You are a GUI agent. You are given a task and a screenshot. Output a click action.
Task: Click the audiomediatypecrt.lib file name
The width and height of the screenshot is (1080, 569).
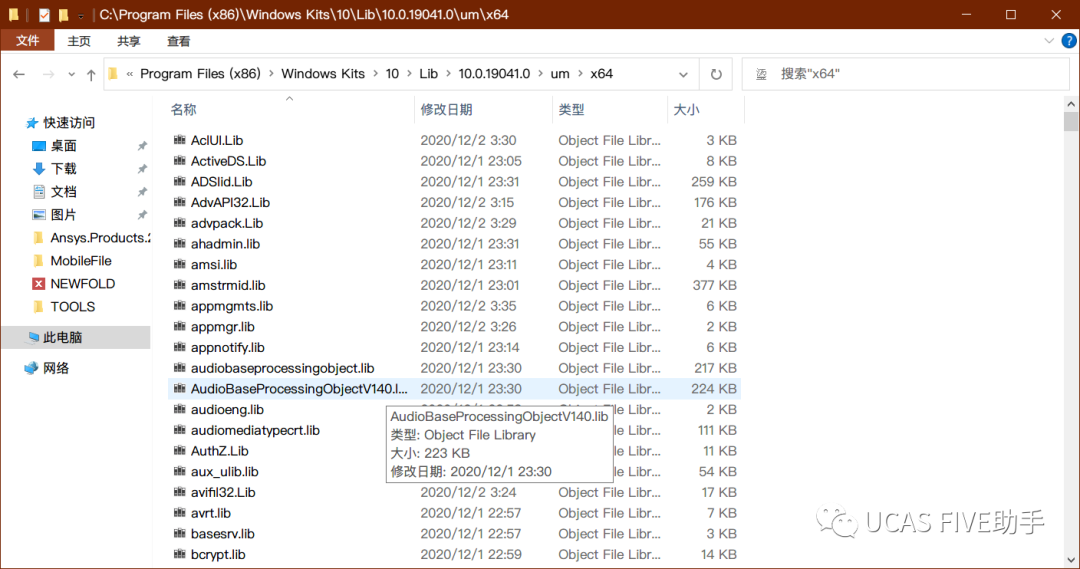point(256,431)
